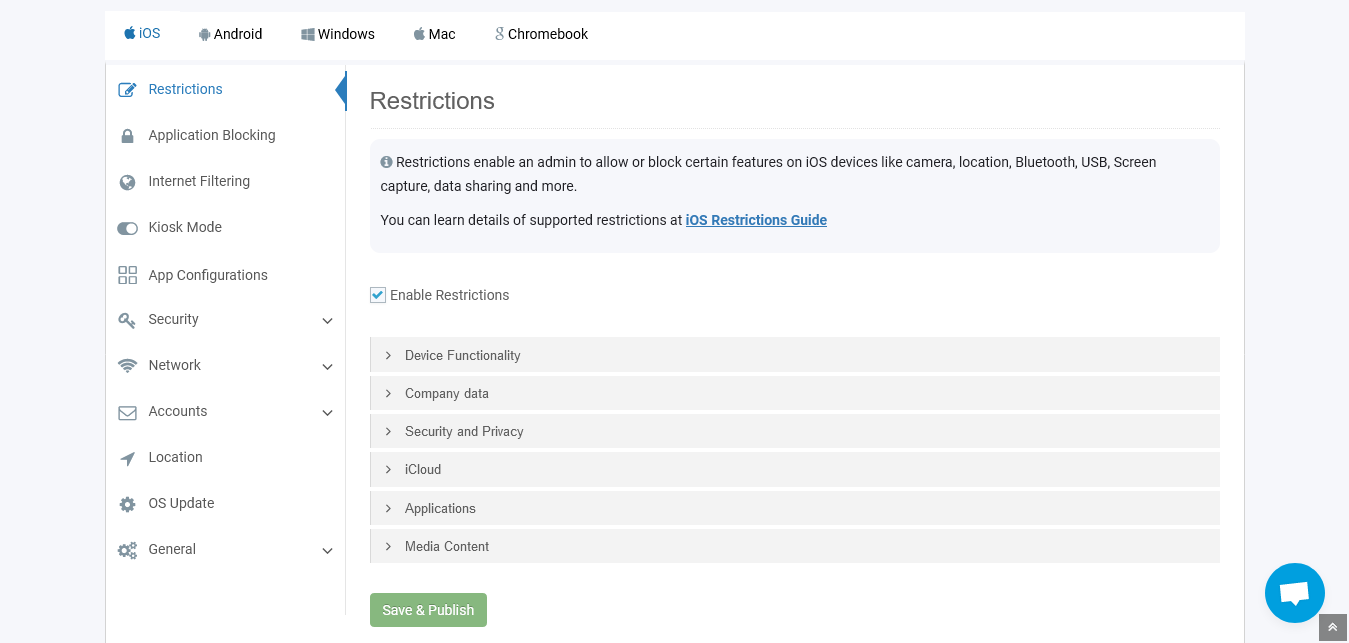This screenshot has height=643, width=1349.
Task: Open the chat support bubble
Action: (x=1294, y=593)
